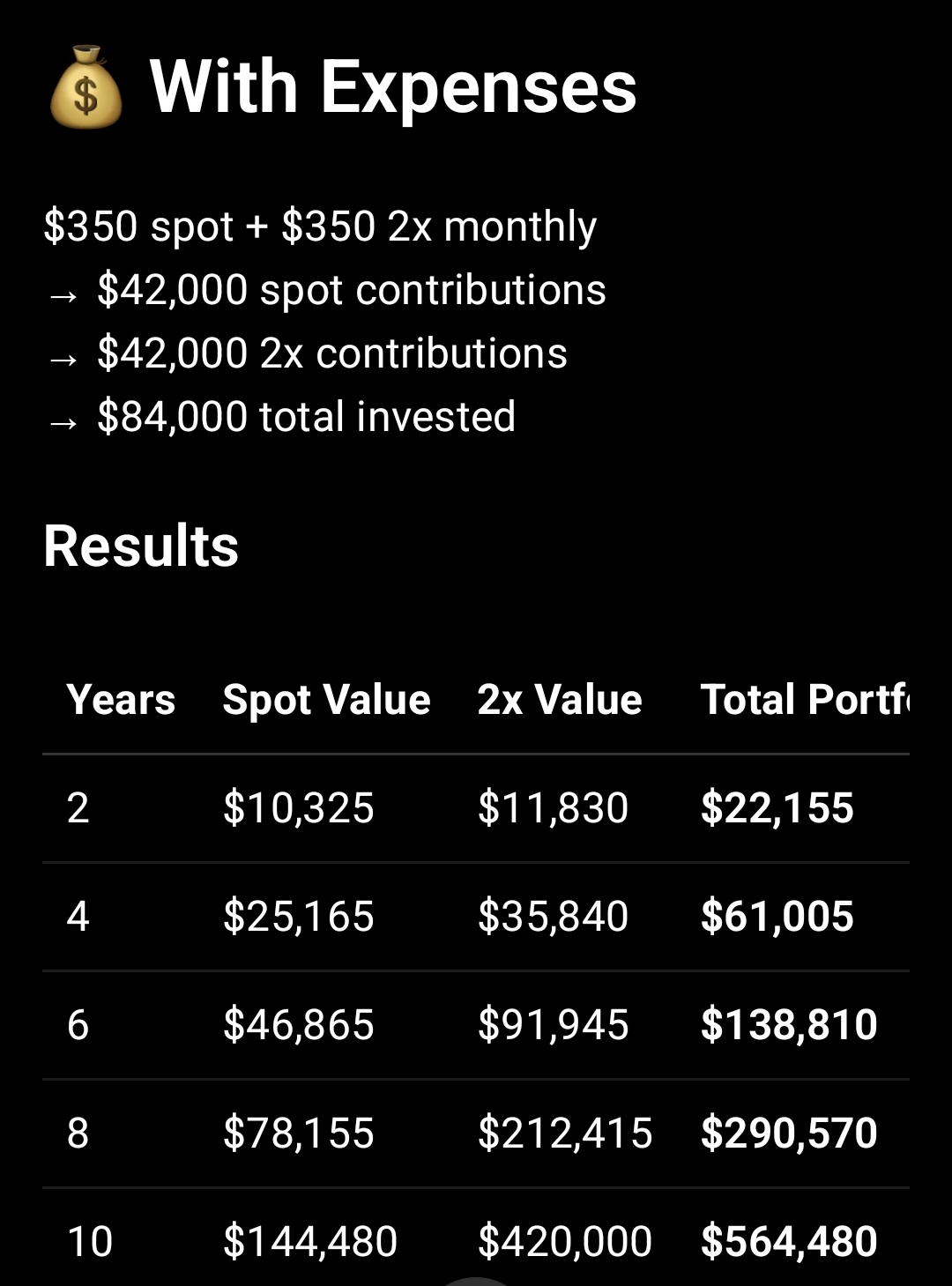This screenshot has width=952, height=1286.
Task: Select the year 10 row label
Action: [90, 1242]
